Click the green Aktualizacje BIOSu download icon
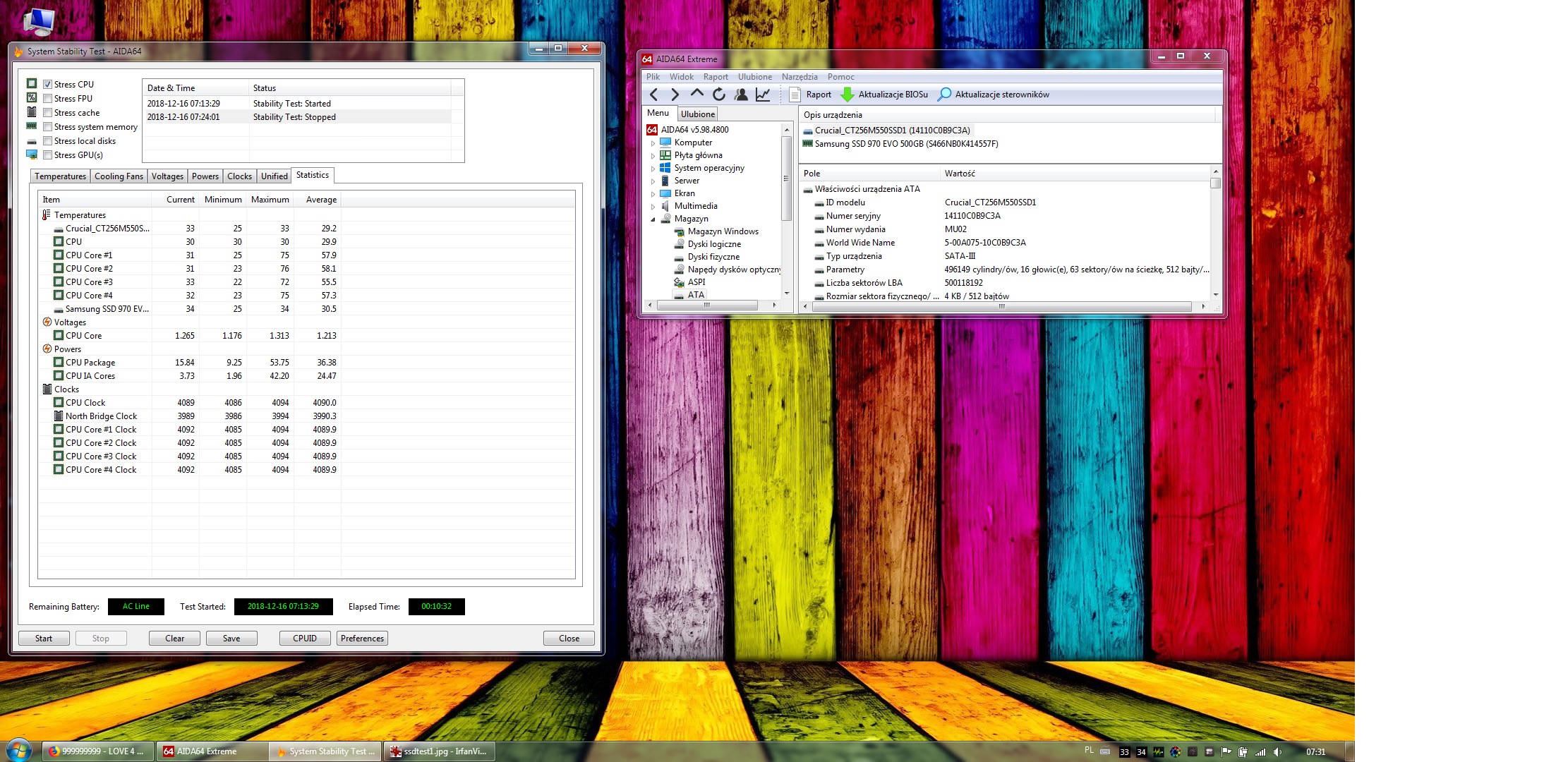The image size is (1568, 762). [848, 95]
